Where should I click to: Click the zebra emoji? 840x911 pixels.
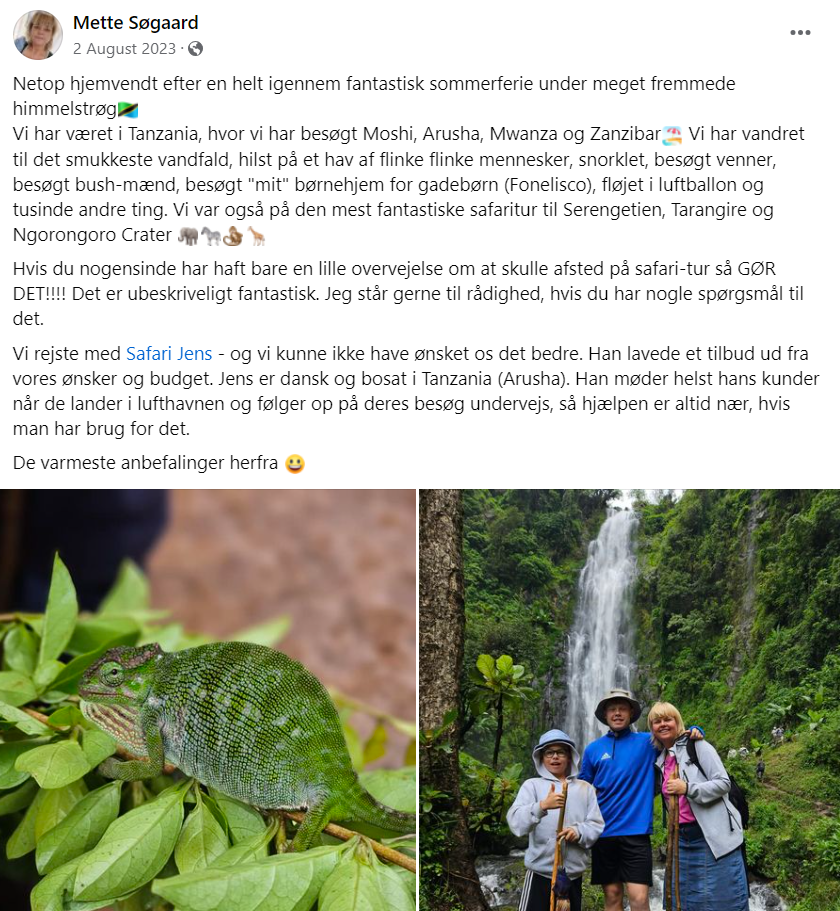click(x=210, y=236)
